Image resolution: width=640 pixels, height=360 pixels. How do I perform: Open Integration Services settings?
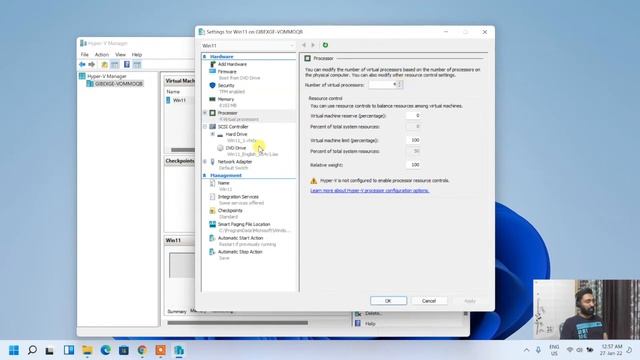238,197
